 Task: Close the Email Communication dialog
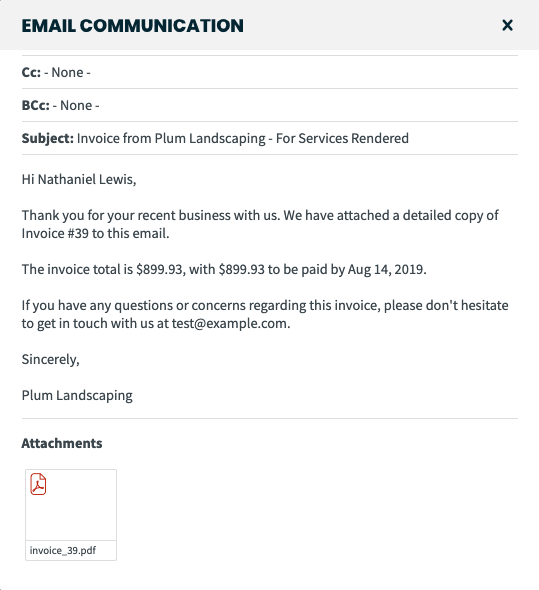coord(507,25)
